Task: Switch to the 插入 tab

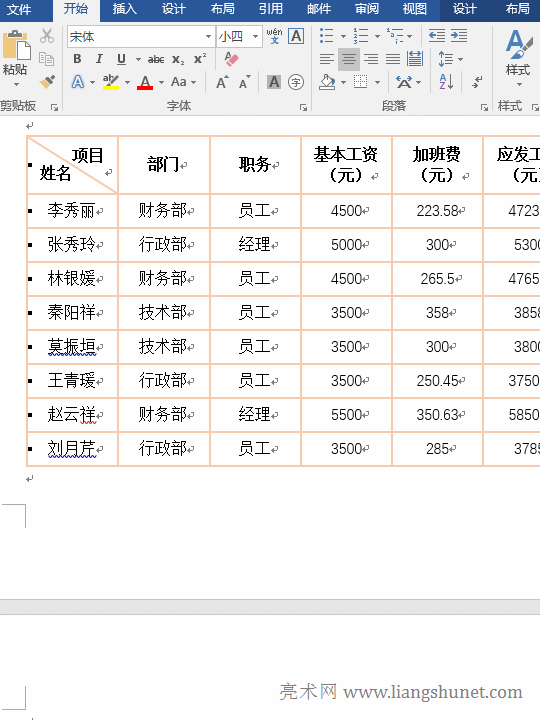Action: tap(124, 9)
